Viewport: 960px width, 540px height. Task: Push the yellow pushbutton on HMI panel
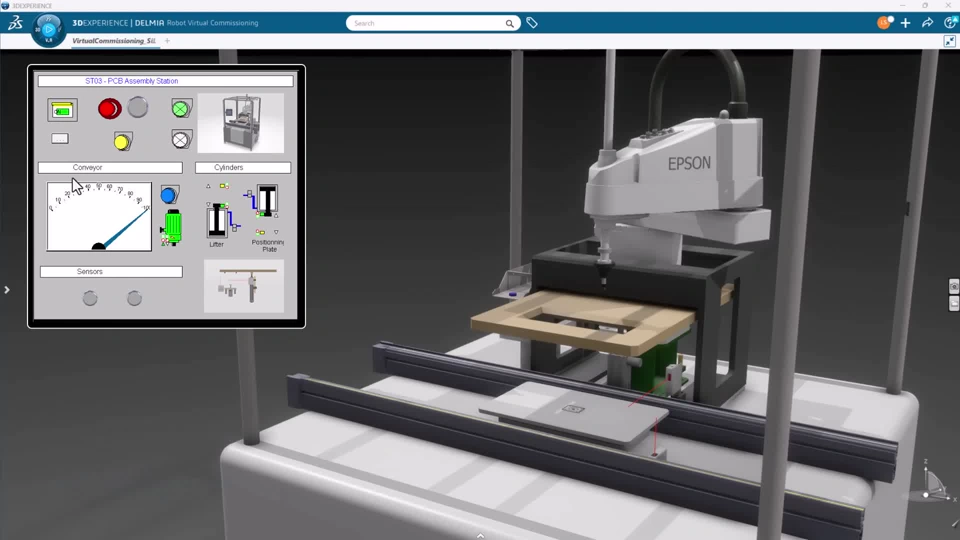[x=122, y=142]
